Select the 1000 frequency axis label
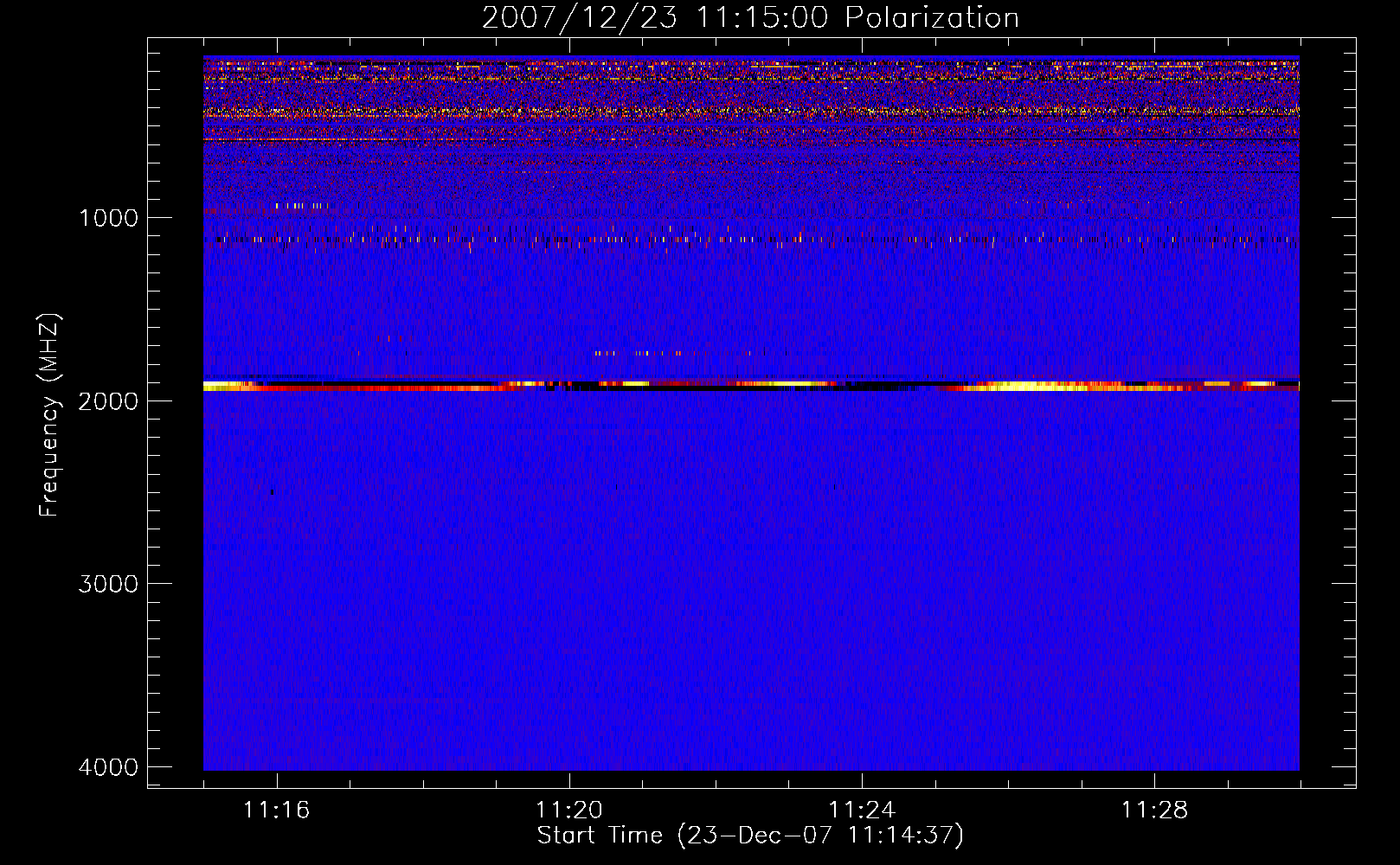 click(108, 217)
